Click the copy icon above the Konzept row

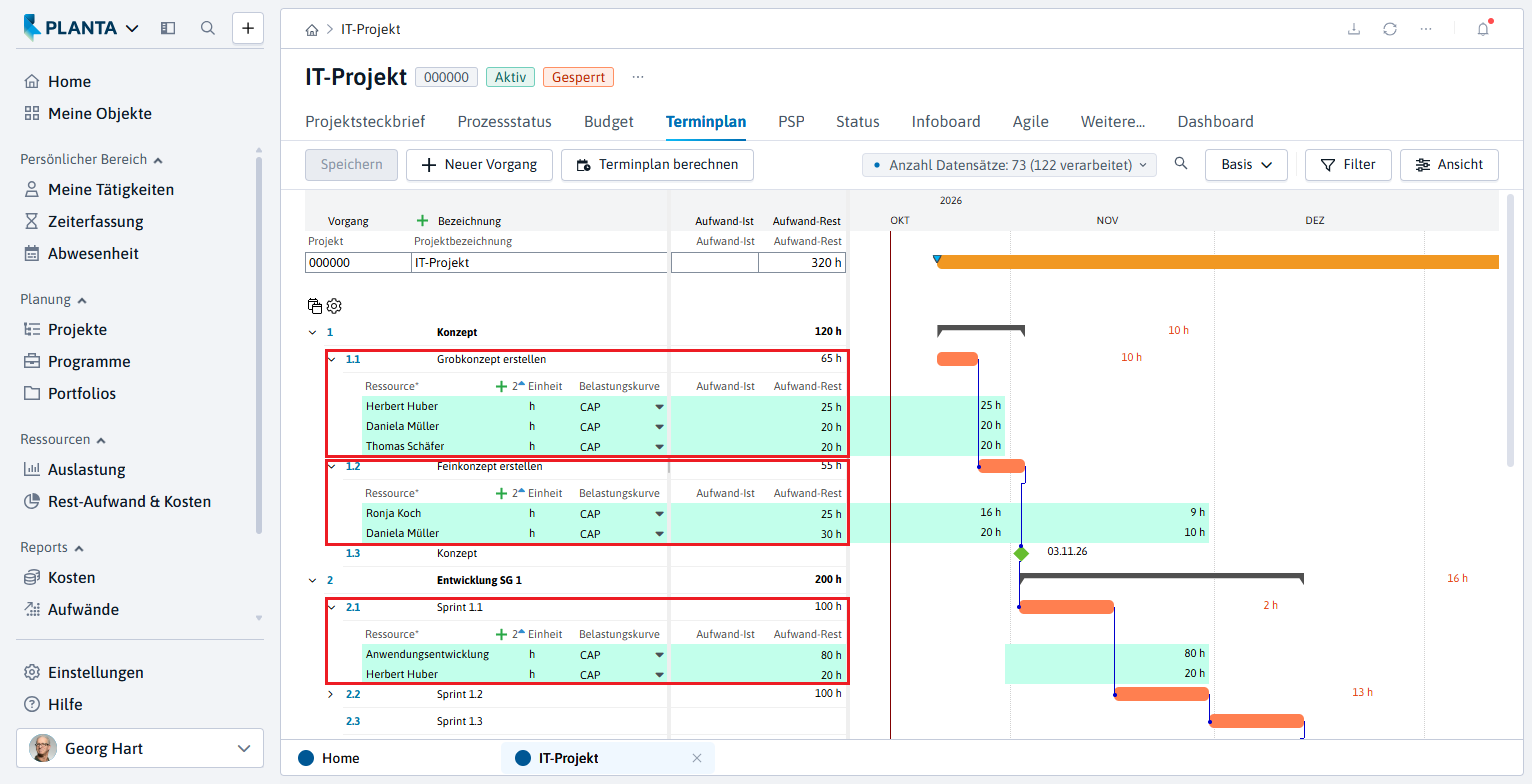tap(315, 306)
